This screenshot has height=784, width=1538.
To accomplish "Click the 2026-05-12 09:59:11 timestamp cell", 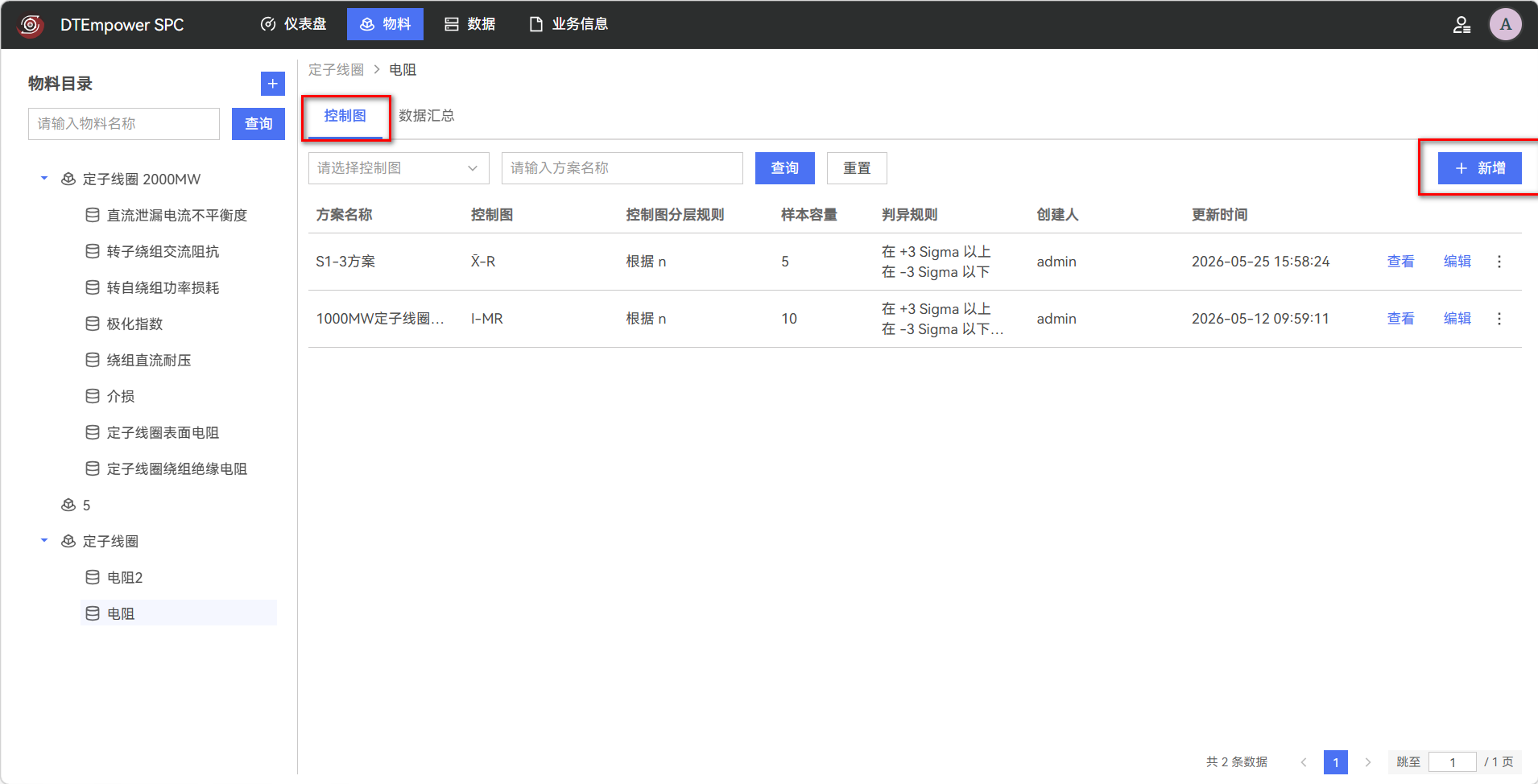I will pyautogui.click(x=1260, y=319).
